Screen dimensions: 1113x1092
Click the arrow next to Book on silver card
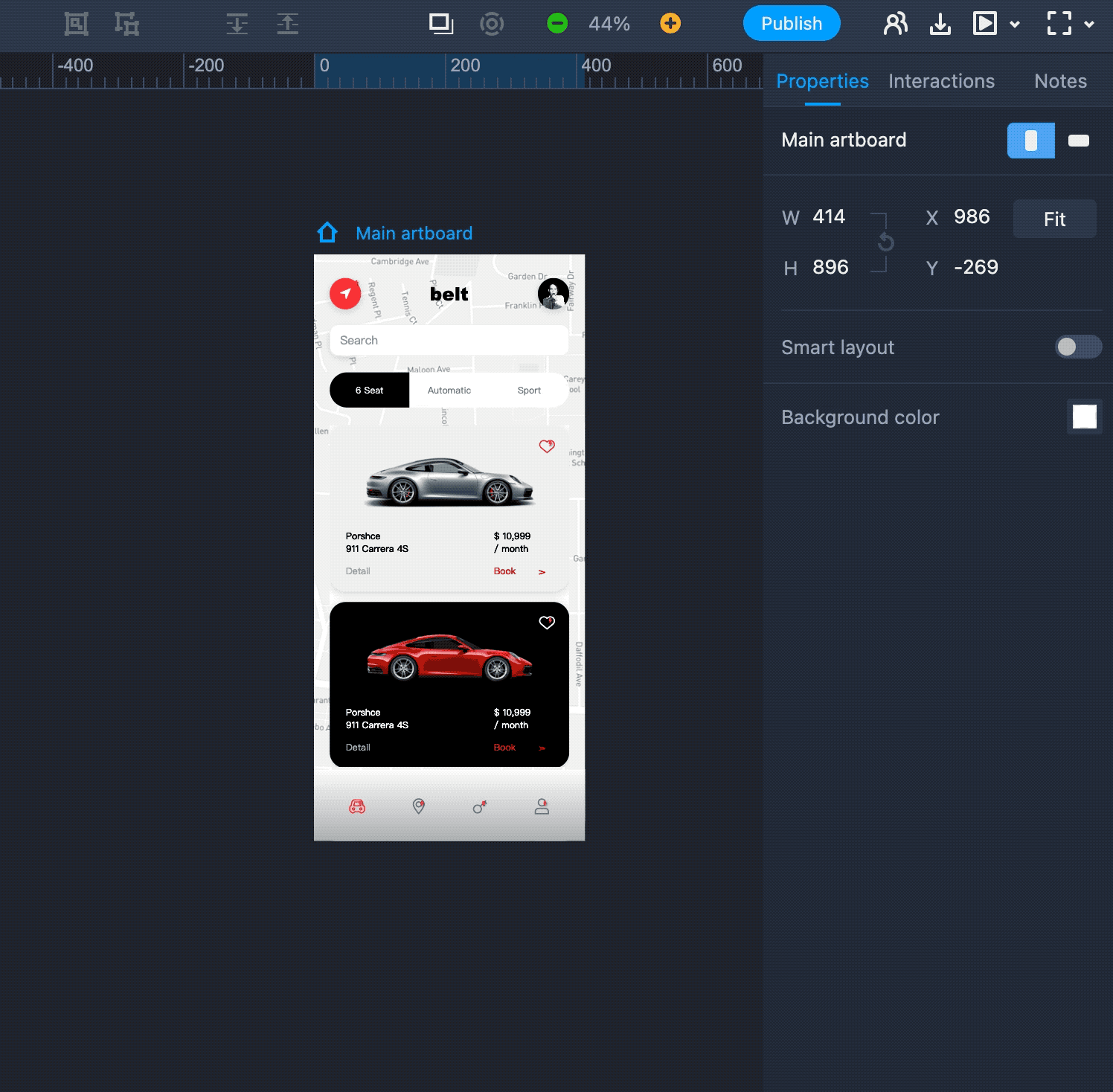point(542,572)
